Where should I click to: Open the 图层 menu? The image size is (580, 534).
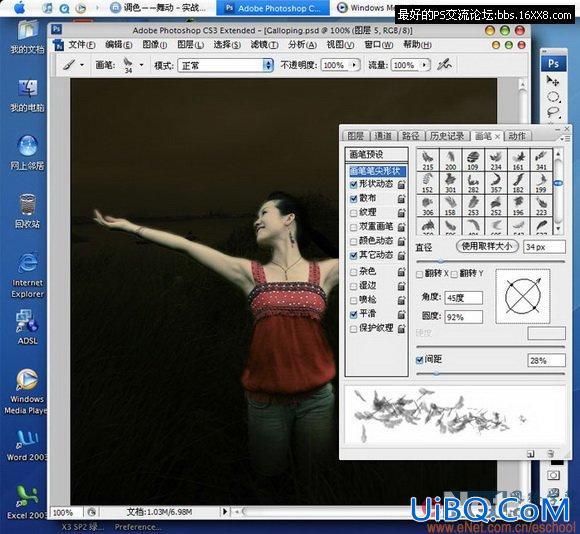tap(190, 45)
